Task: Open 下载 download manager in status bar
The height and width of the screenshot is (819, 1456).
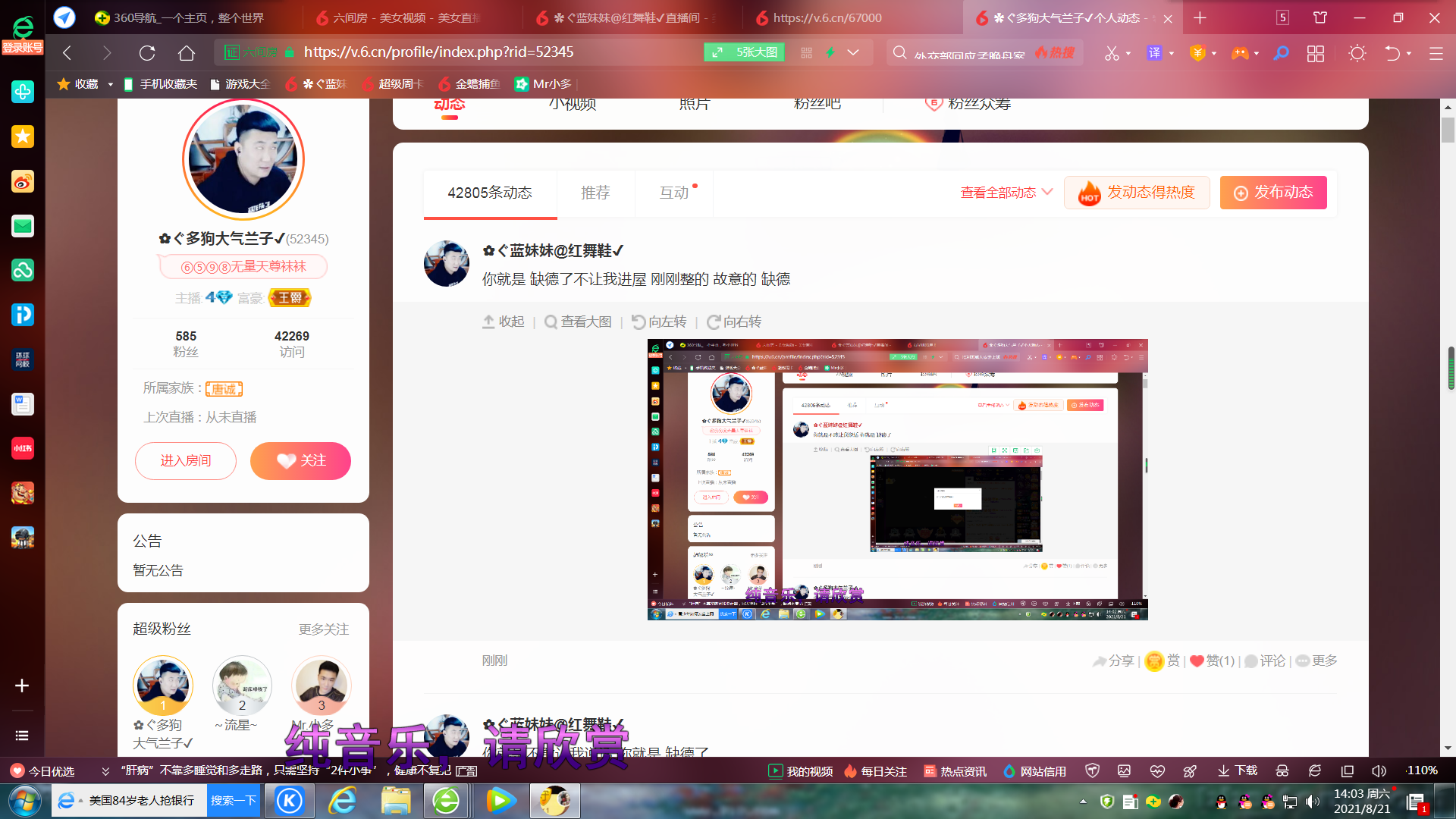Action: click(x=1238, y=770)
